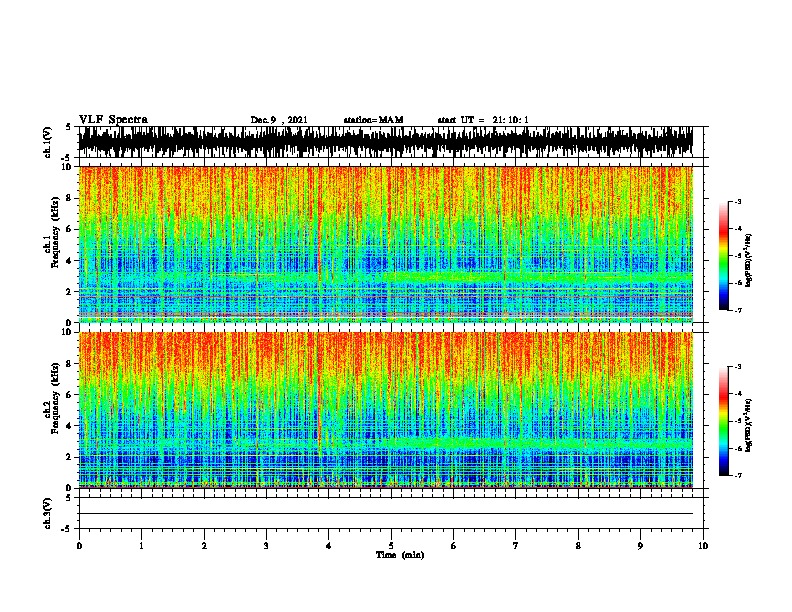
Task: Click the "3" tick on the time axis
Action: pyautogui.click(x=266, y=546)
